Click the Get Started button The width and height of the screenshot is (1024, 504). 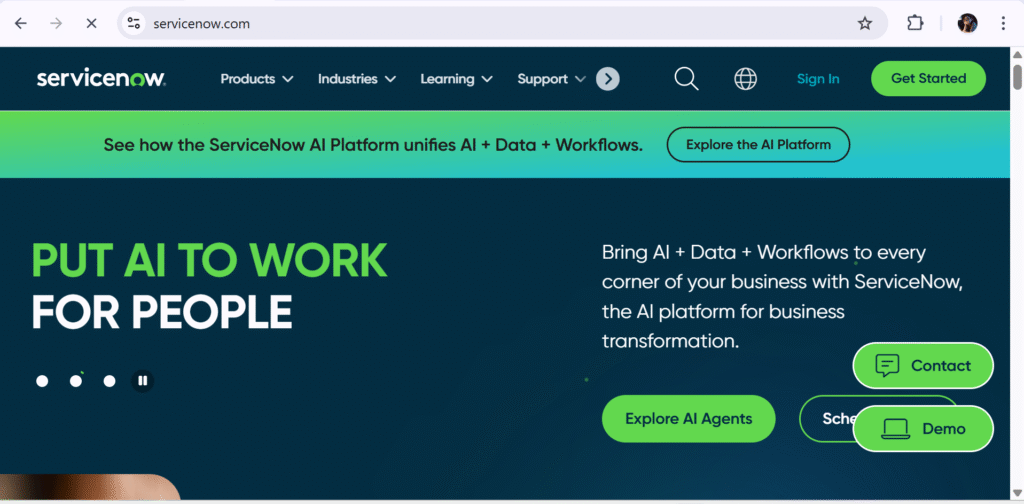(928, 78)
